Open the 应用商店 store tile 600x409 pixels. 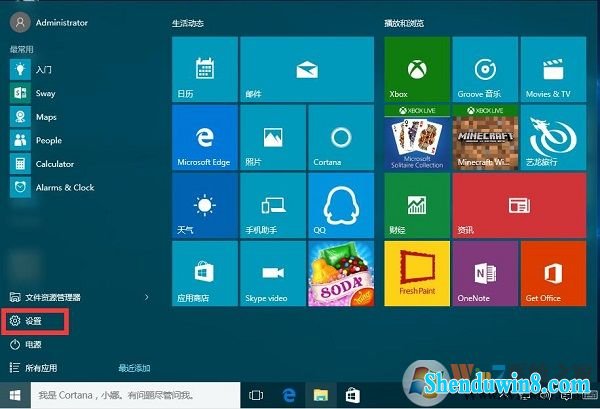205,274
